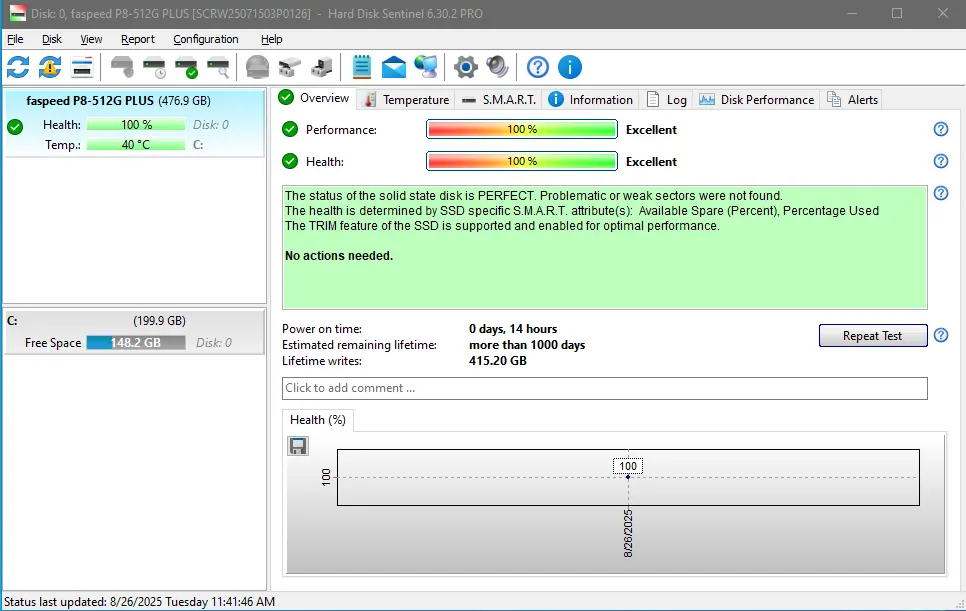Select the Overview tab
This screenshot has width=966, height=611.
point(314,98)
